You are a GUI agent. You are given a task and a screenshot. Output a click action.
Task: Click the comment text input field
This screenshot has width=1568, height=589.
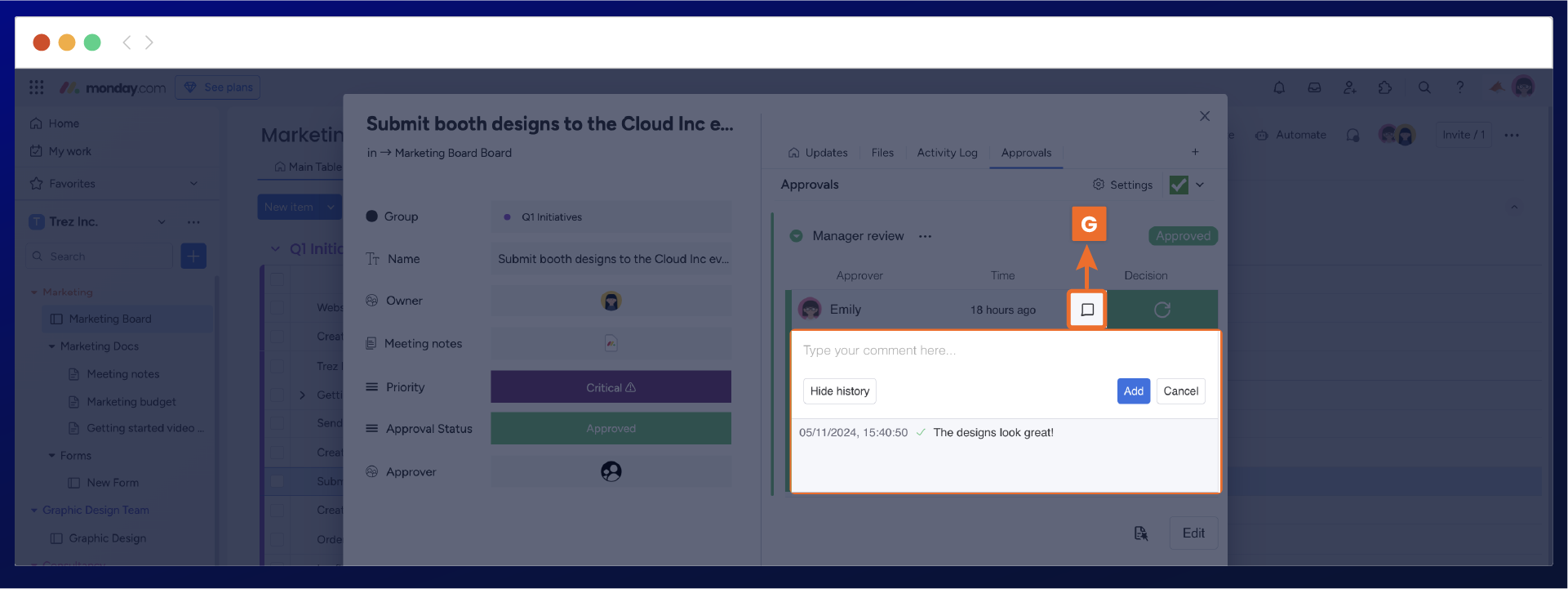pyautogui.click(x=1004, y=350)
